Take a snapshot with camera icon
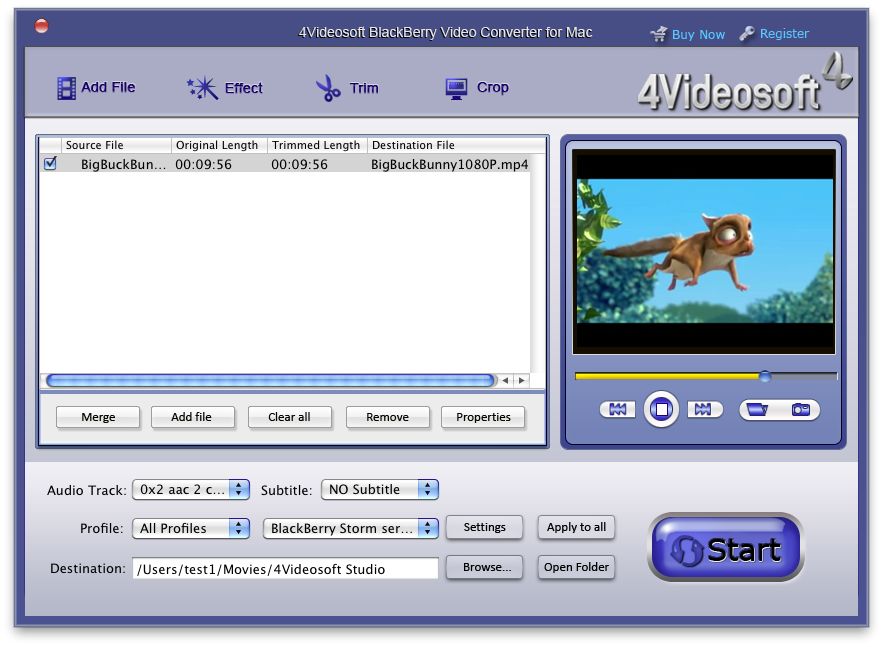The width and height of the screenshot is (883, 647). tap(800, 409)
